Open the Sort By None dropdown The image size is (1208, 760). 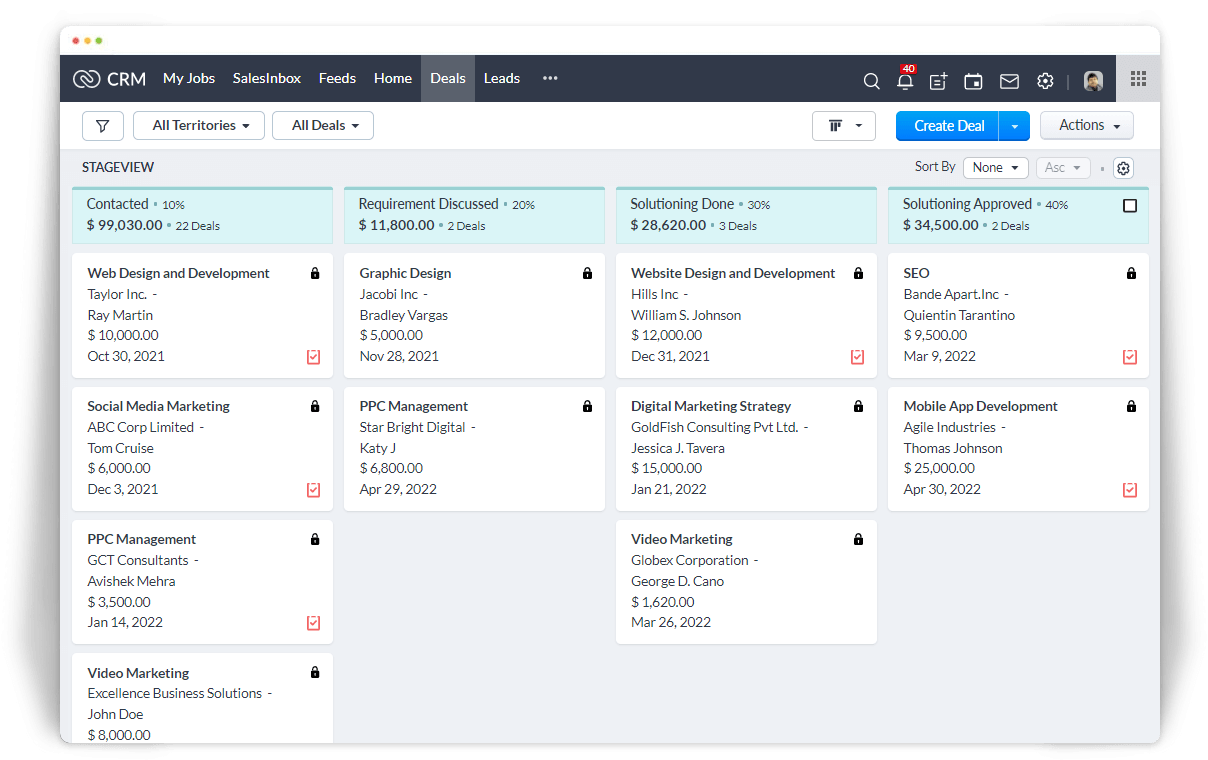tap(995, 167)
